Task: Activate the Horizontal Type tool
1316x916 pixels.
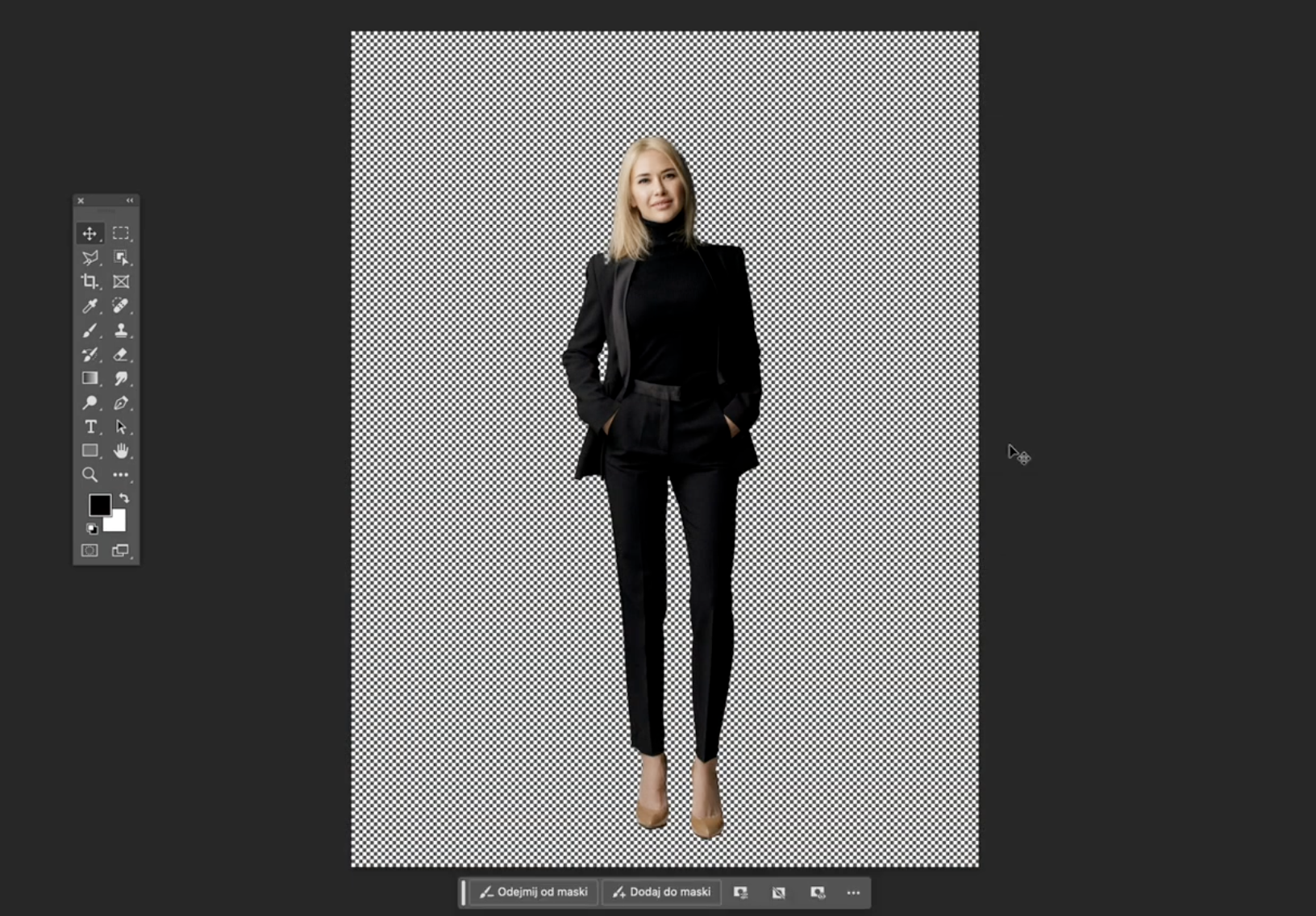Action: [x=90, y=427]
